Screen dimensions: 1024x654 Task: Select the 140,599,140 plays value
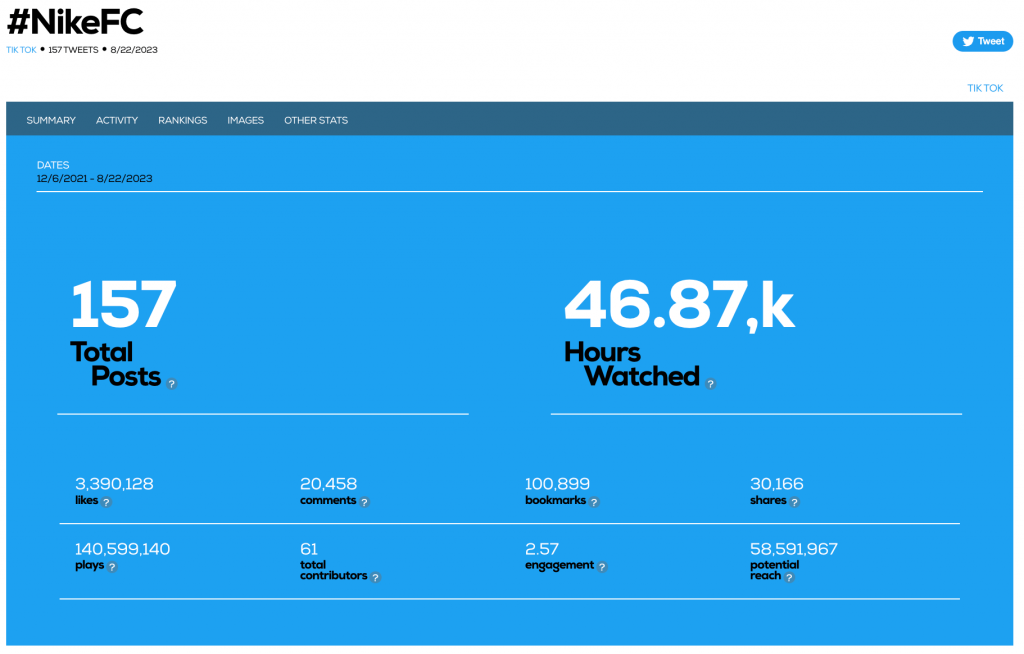pyautogui.click(x=123, y=549)
